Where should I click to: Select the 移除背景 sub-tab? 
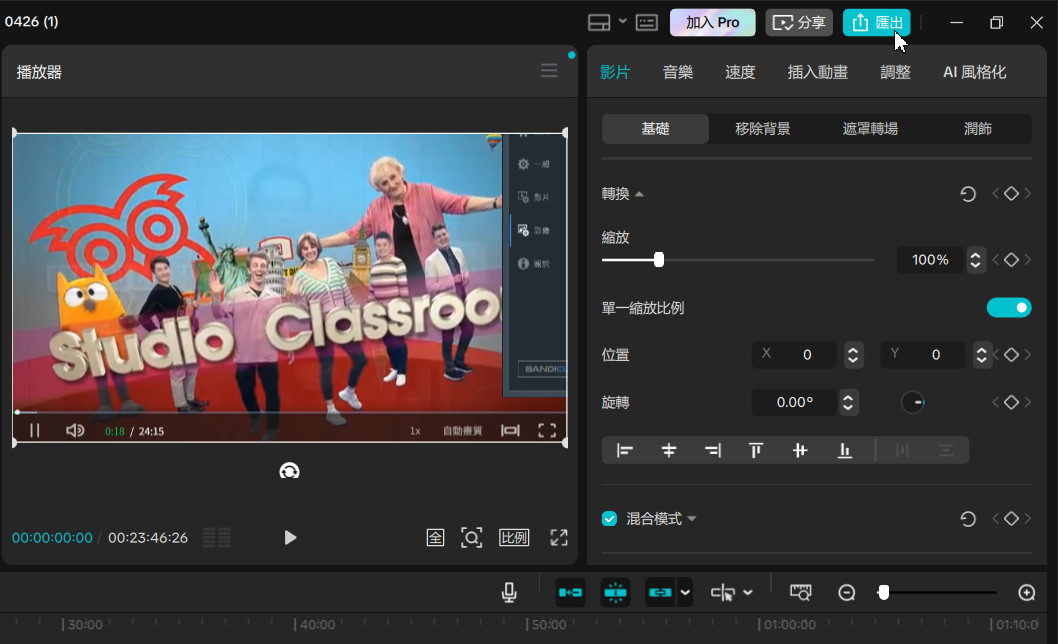(x=762, y=128)
